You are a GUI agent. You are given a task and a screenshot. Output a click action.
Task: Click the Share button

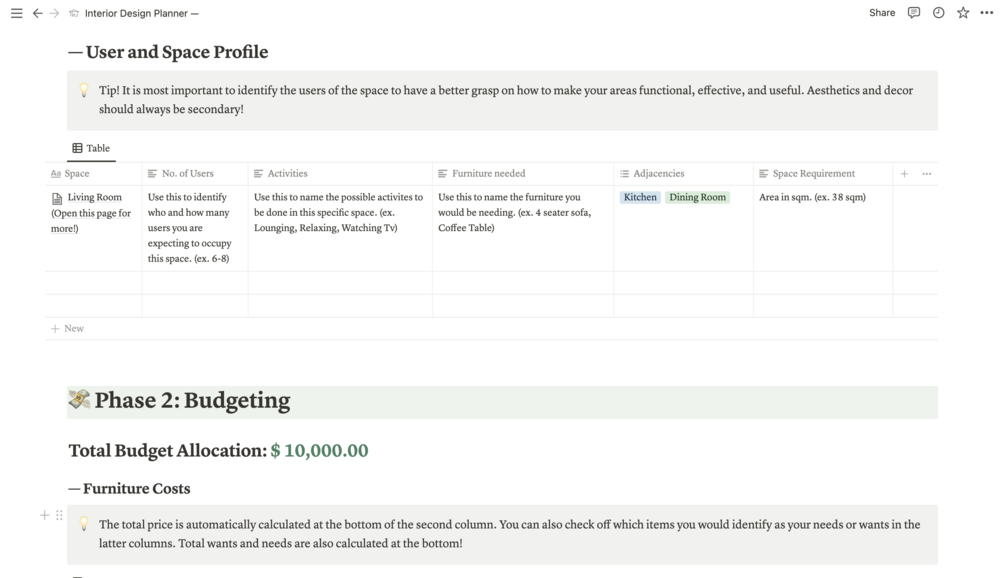(x=882, y=13)
